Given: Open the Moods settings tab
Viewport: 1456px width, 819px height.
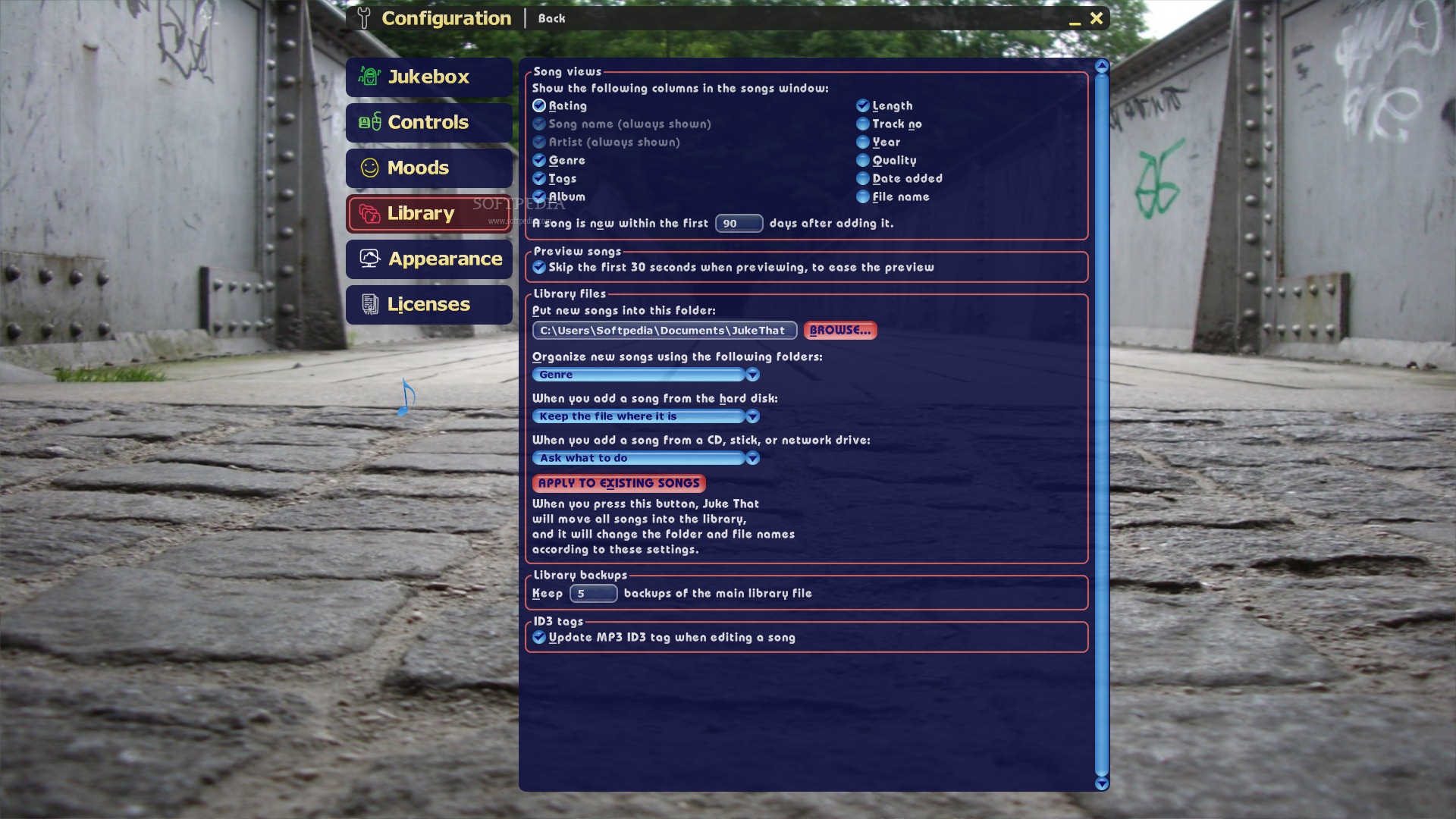Looking at the screenshot, I should (429, 168).
